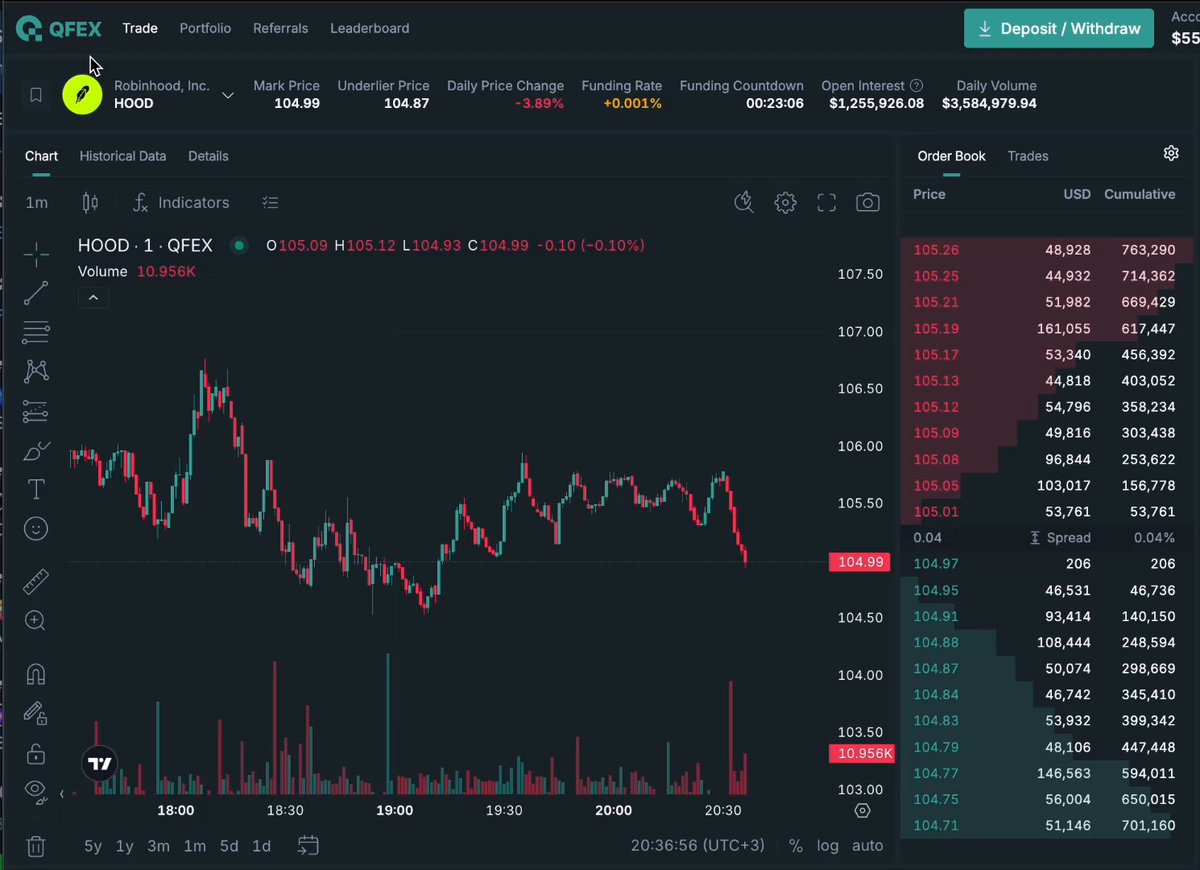Open the emoji icons tool

pyautogui.click(x=36, y=529)
